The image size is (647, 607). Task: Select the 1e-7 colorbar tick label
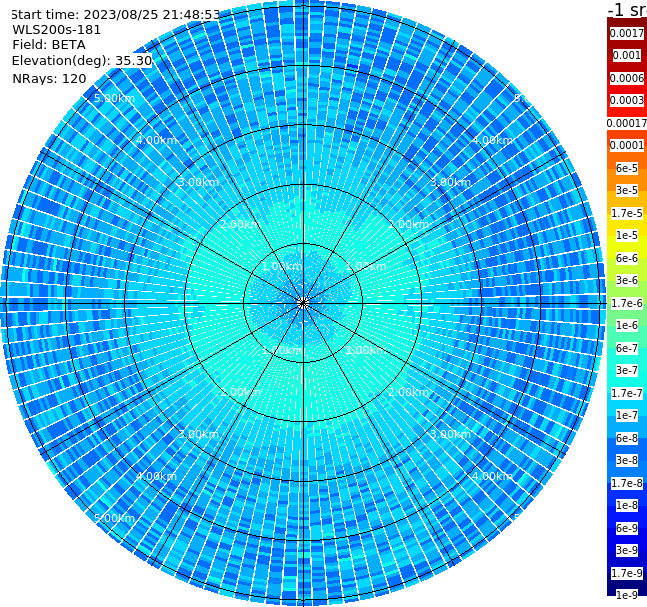627,415
